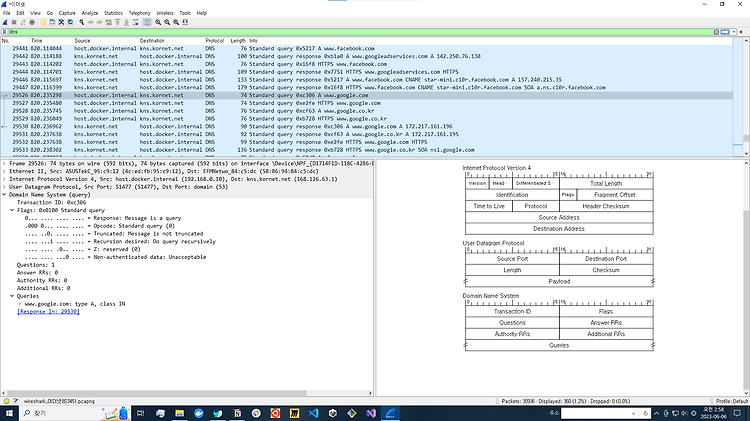Expand the User Datagram Protocol row
Image resolution: width=750 pixels, height=421 pixels.
click(4, 187)
